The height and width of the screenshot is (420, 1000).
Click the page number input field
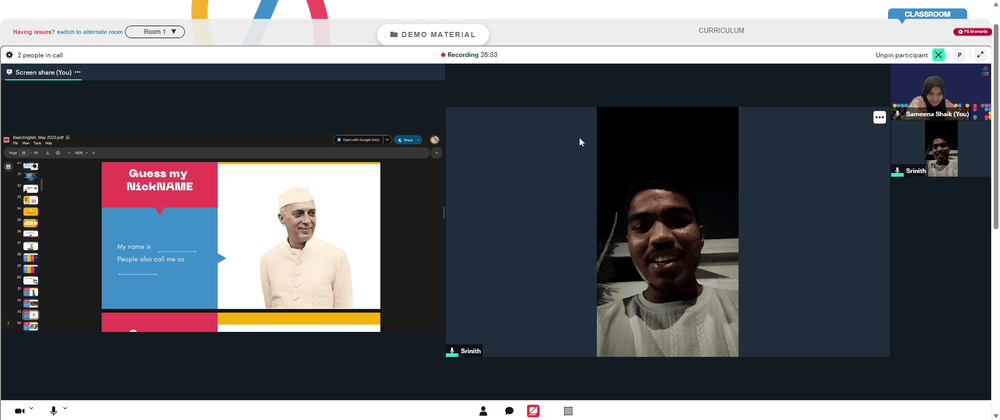pos(24,153)
